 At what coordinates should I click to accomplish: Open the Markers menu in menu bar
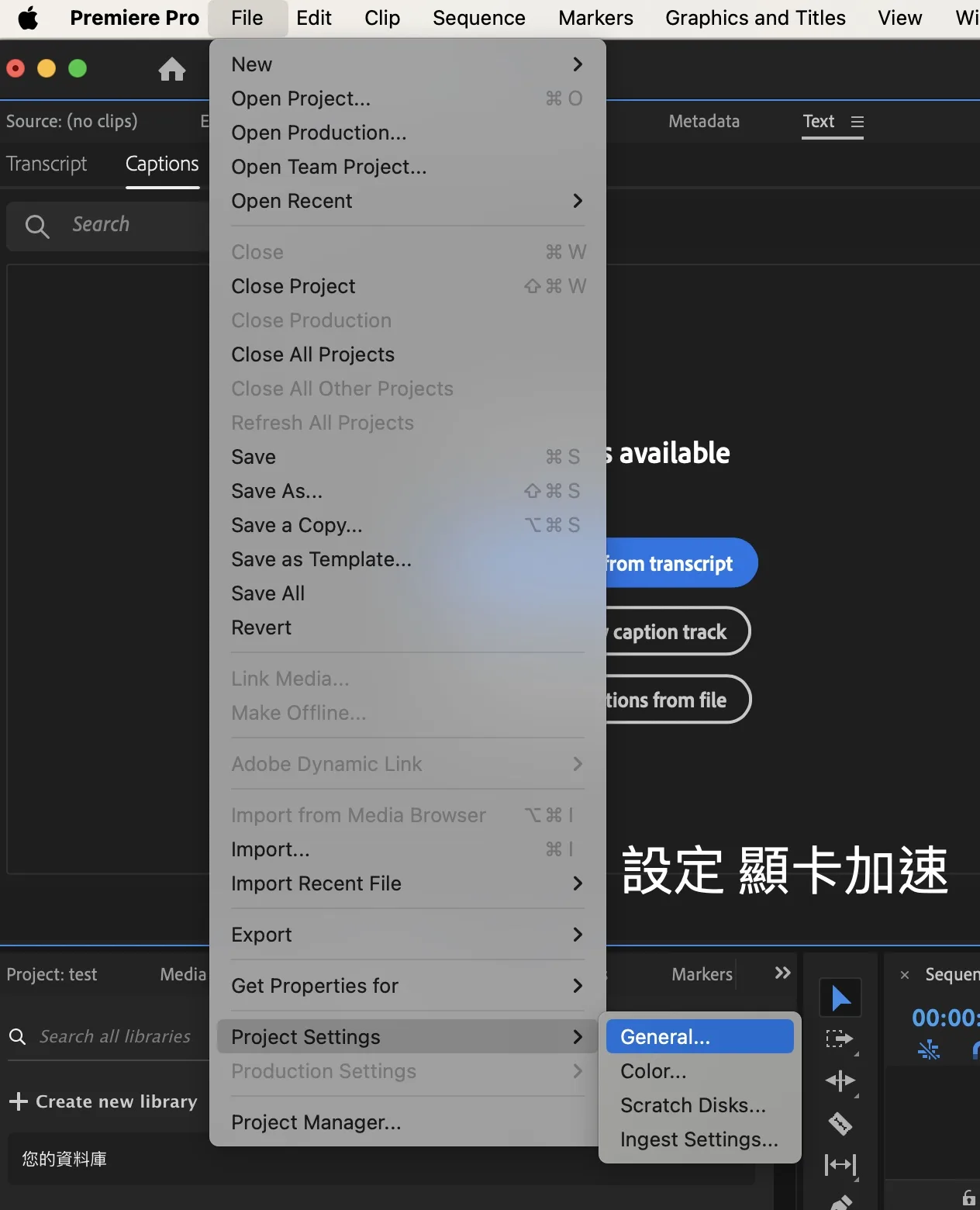point(595,18)
